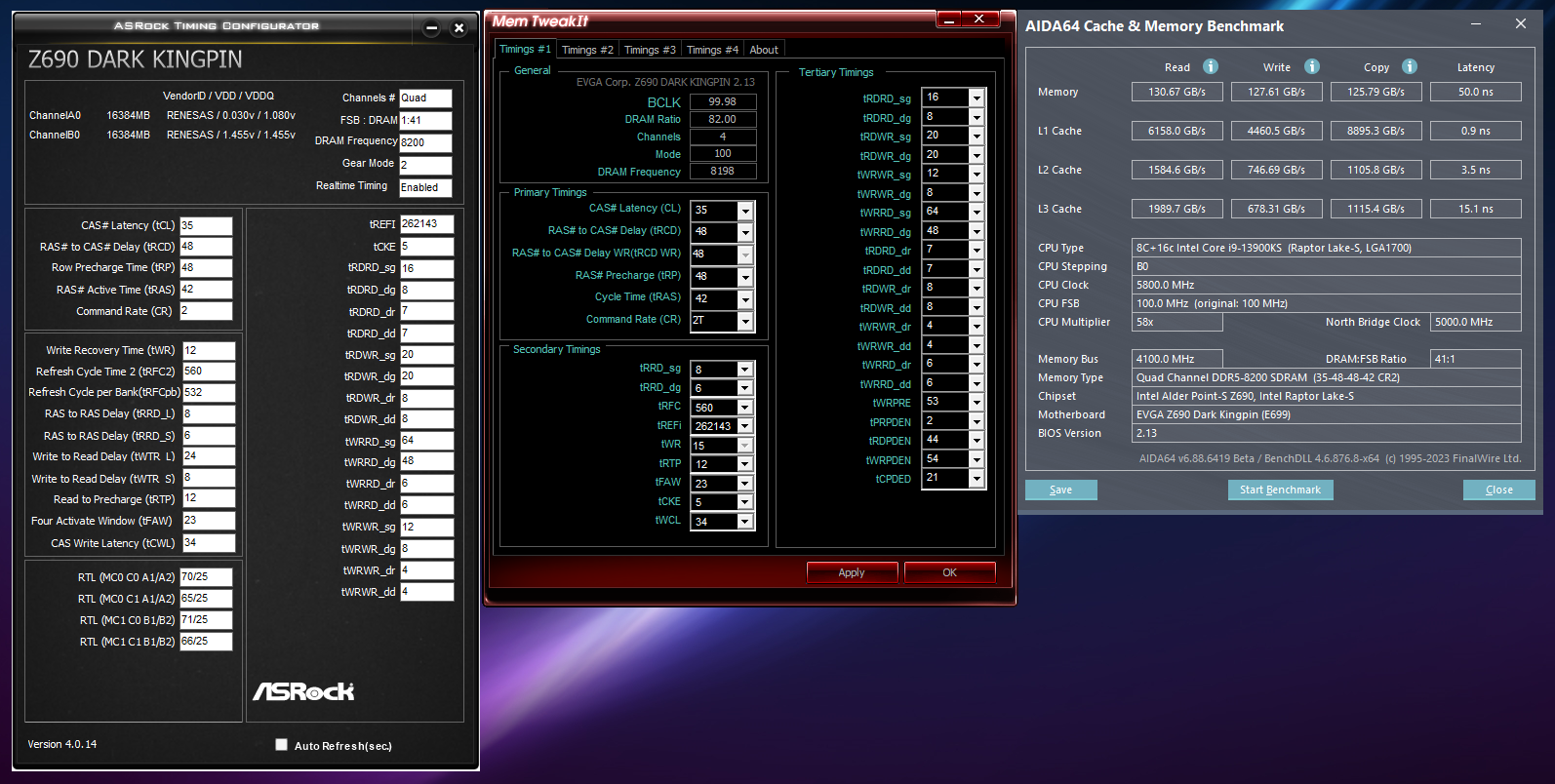
Task: Expand the tWRWR_sg dropdown in Mem TweakIt
Action: pyautogui.click(x=977, y=174)
